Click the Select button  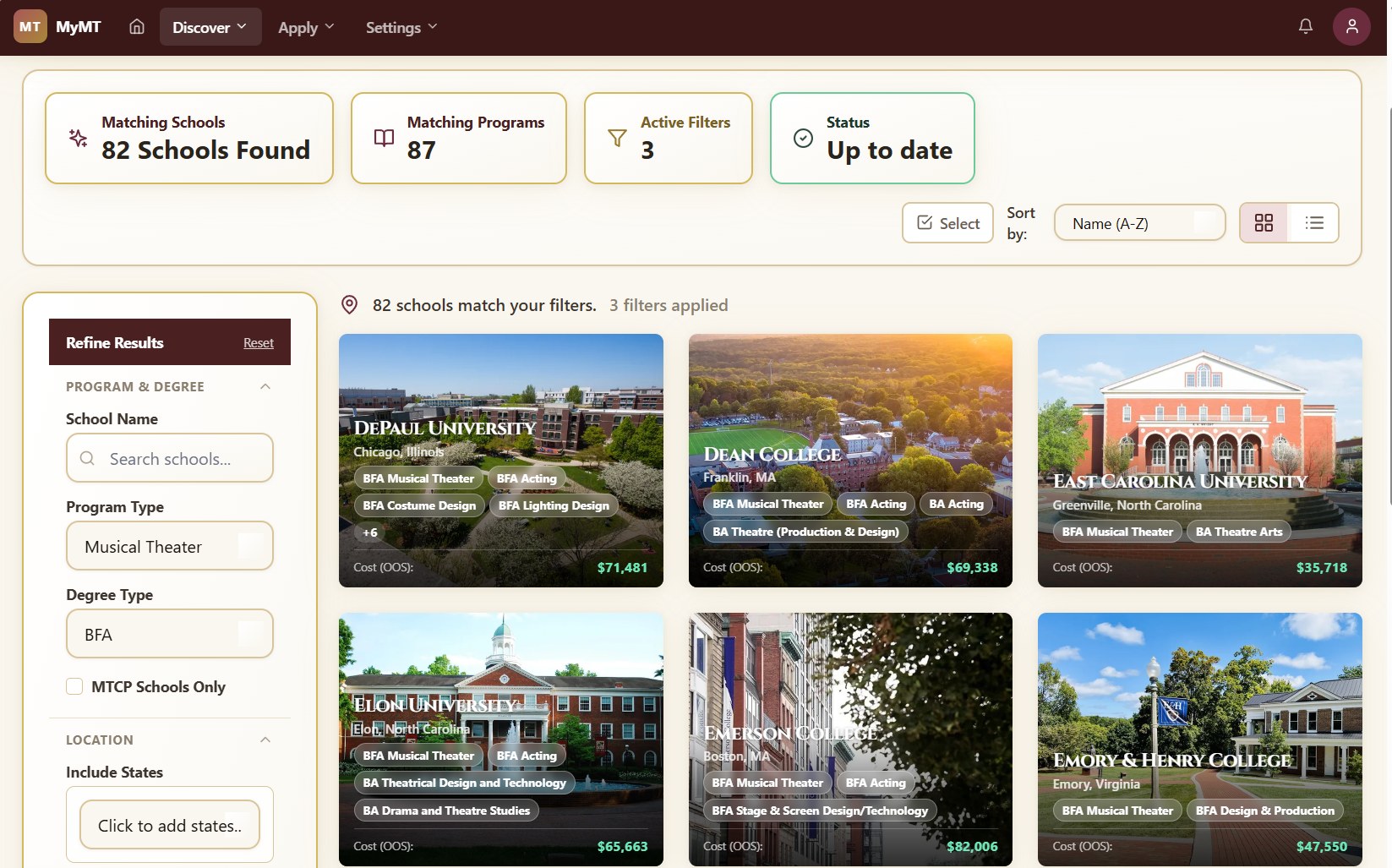coord(947,223)
